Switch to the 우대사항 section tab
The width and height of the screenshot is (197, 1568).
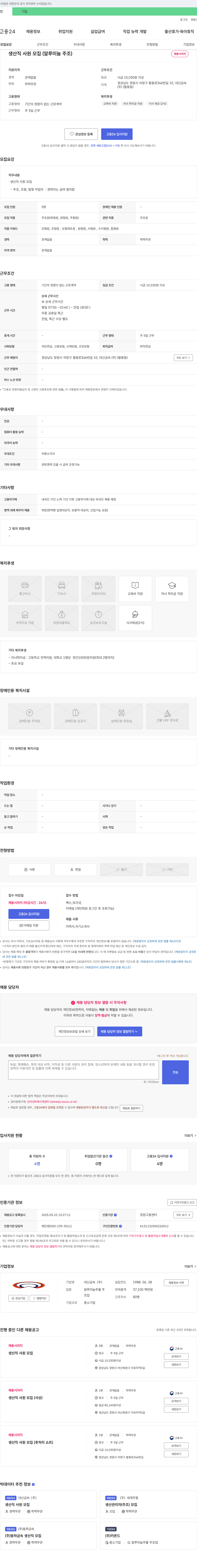[79, 44]
